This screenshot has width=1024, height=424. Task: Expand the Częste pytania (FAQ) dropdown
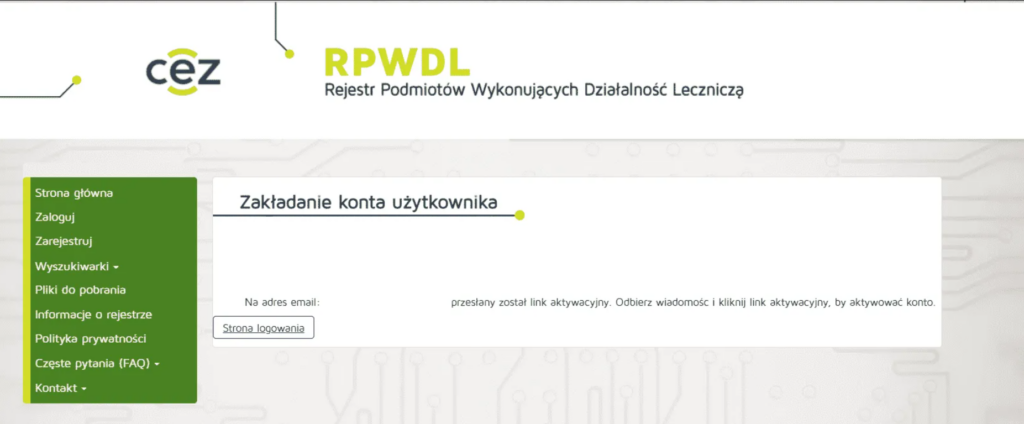[x=97, y=363]
